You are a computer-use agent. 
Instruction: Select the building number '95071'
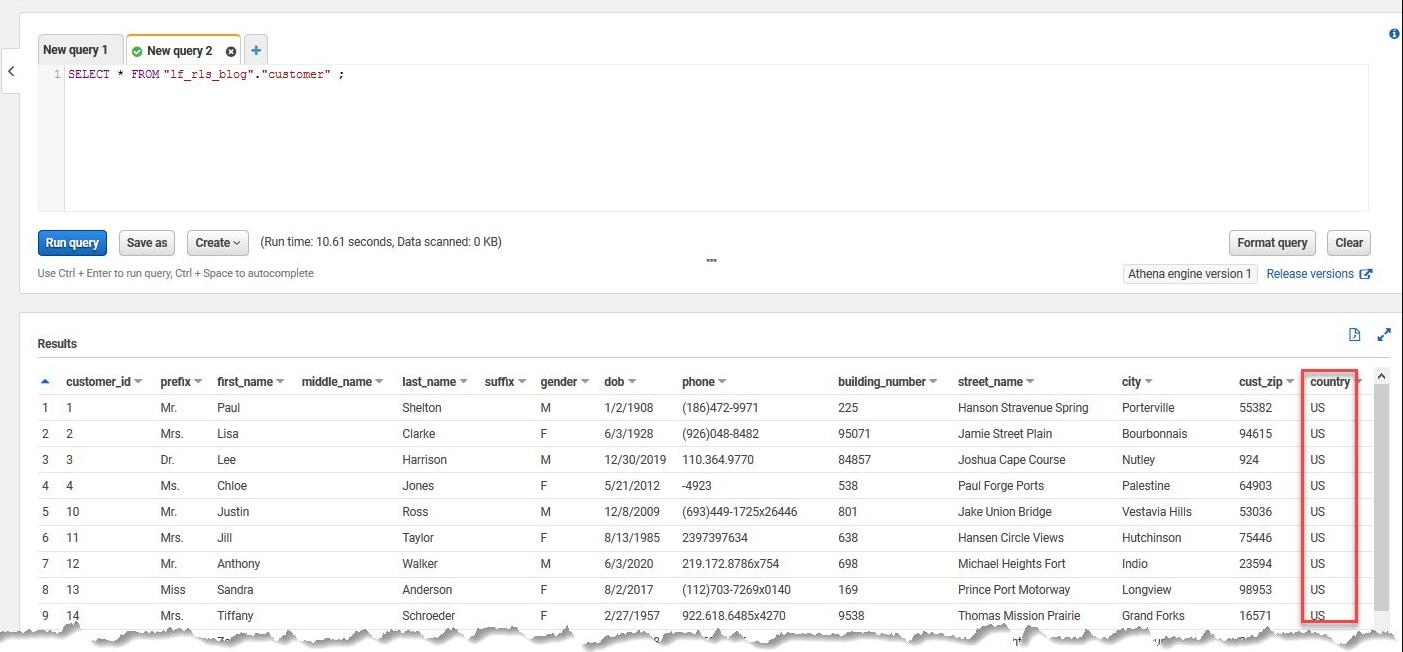(x=854, y=434)
